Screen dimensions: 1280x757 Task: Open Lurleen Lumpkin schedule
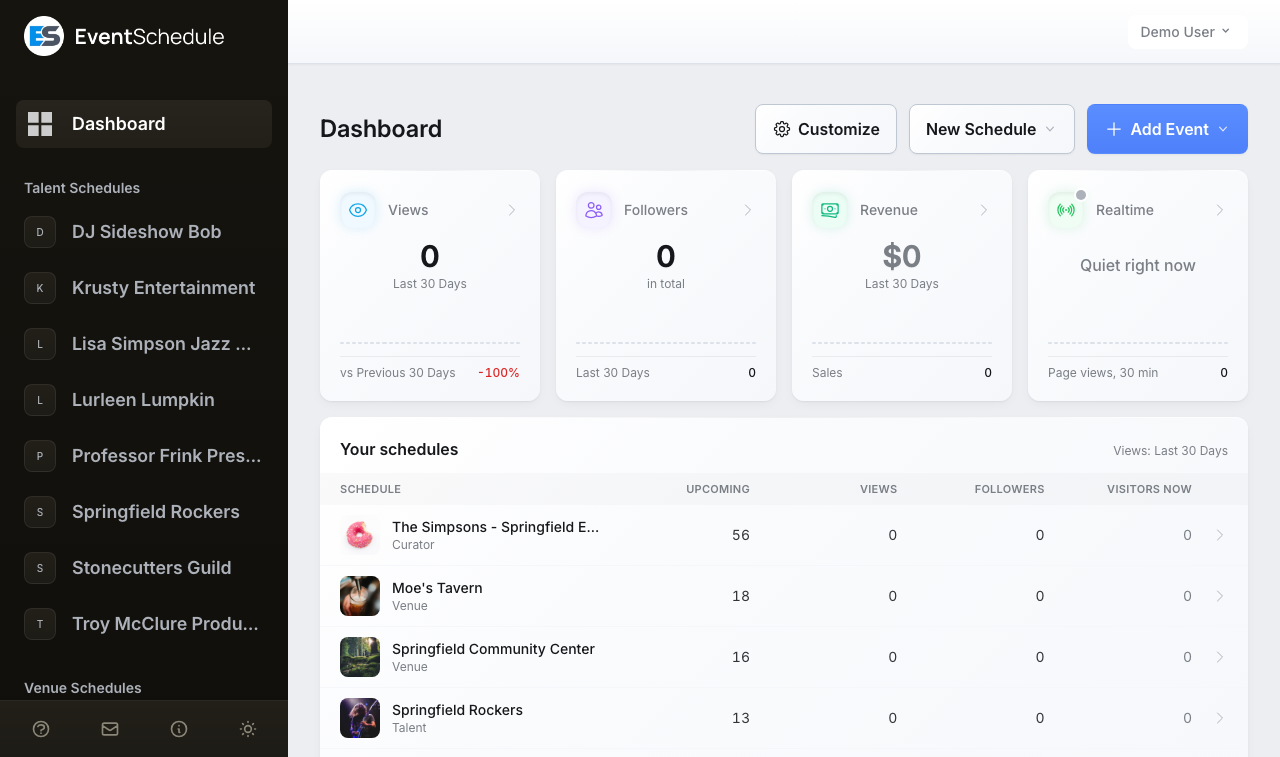tap(144, 400)
